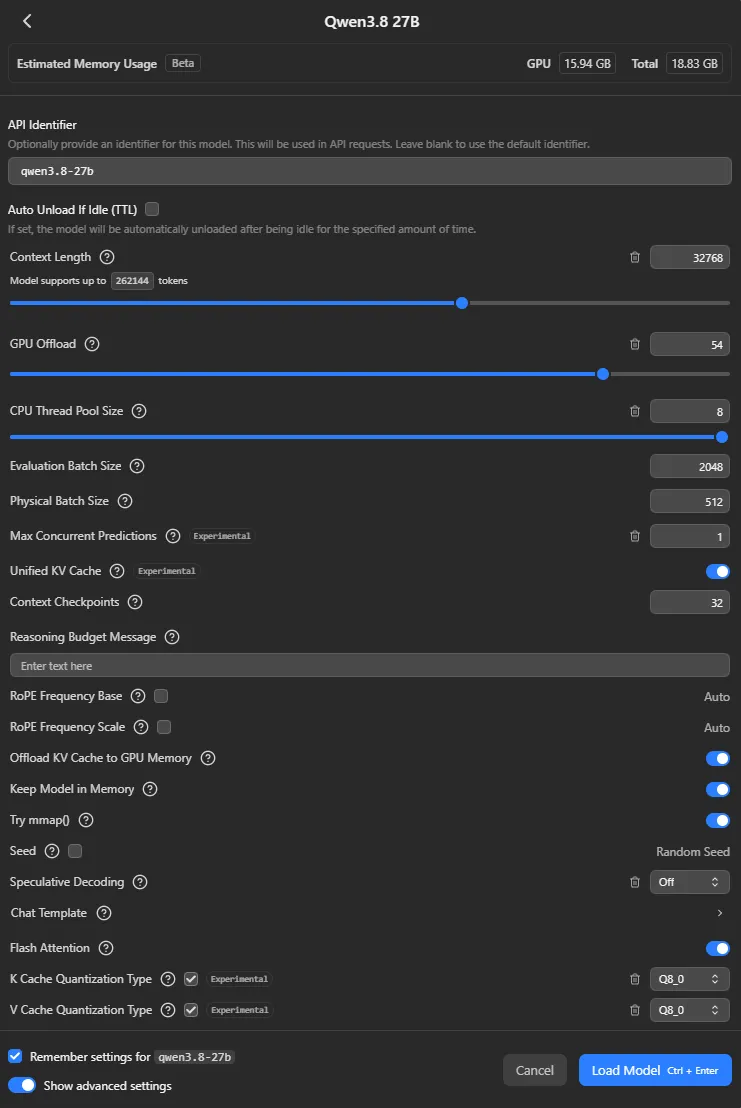Click Context Length value field 32768

[x=689, y=258]
